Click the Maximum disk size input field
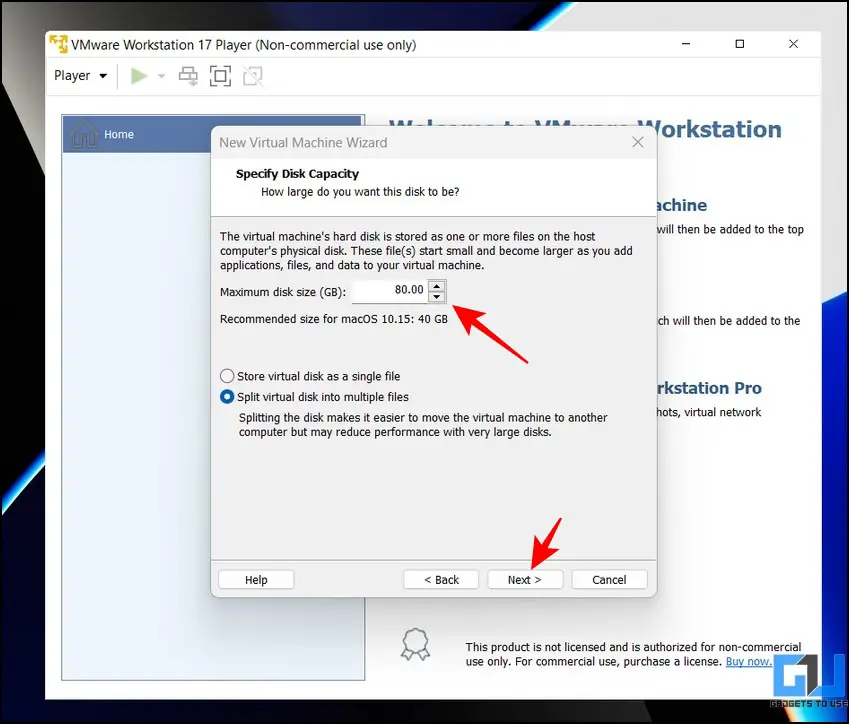Screen dimensions: 849x724 pos(389,291)
